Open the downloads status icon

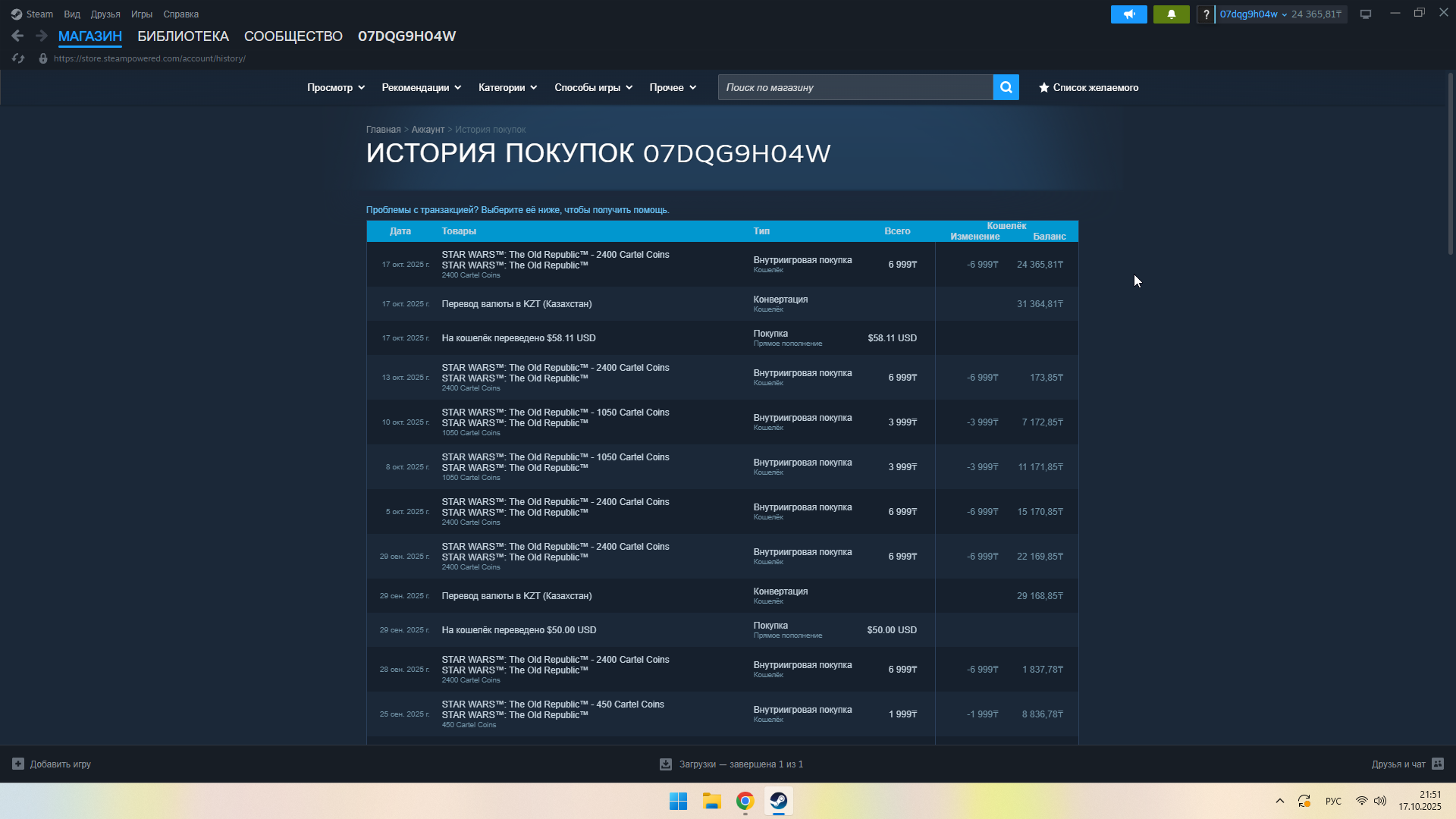point(666,764)
